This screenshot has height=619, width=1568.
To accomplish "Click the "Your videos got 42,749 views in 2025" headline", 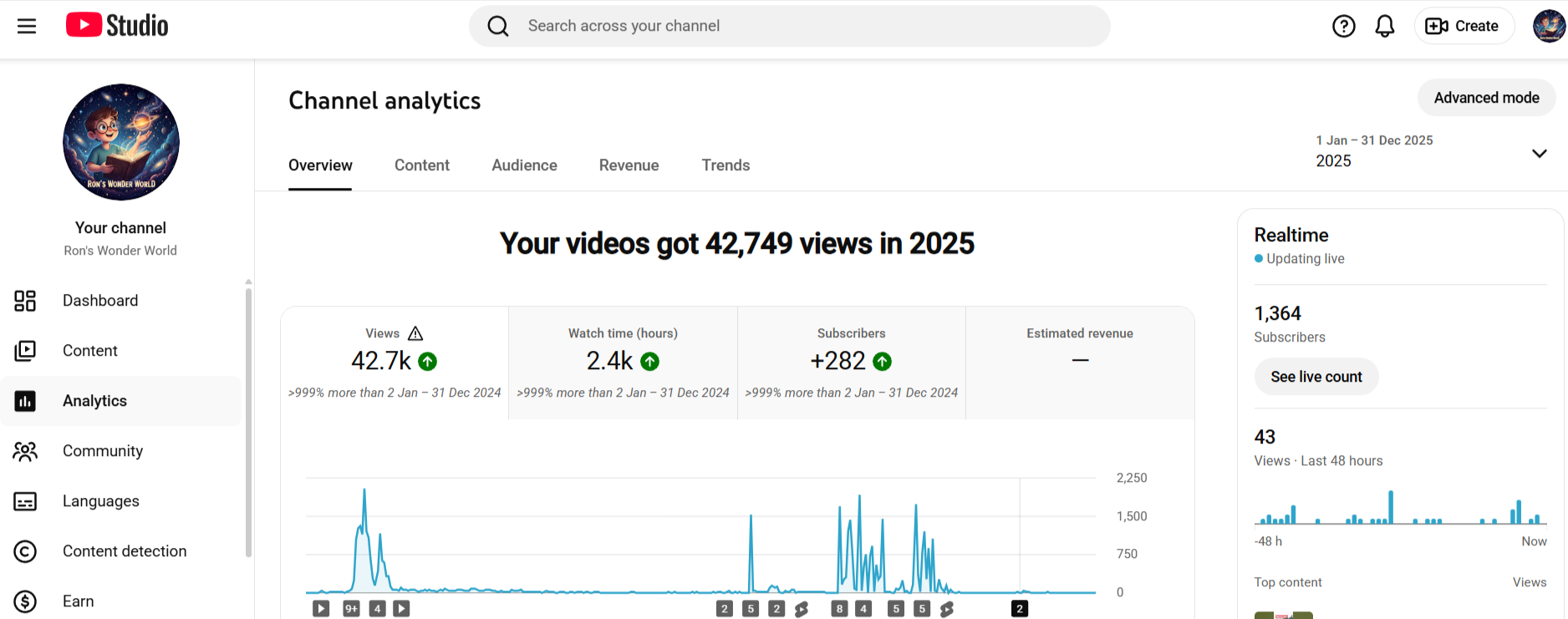I will pyautogui.click(x=737, y=244).
